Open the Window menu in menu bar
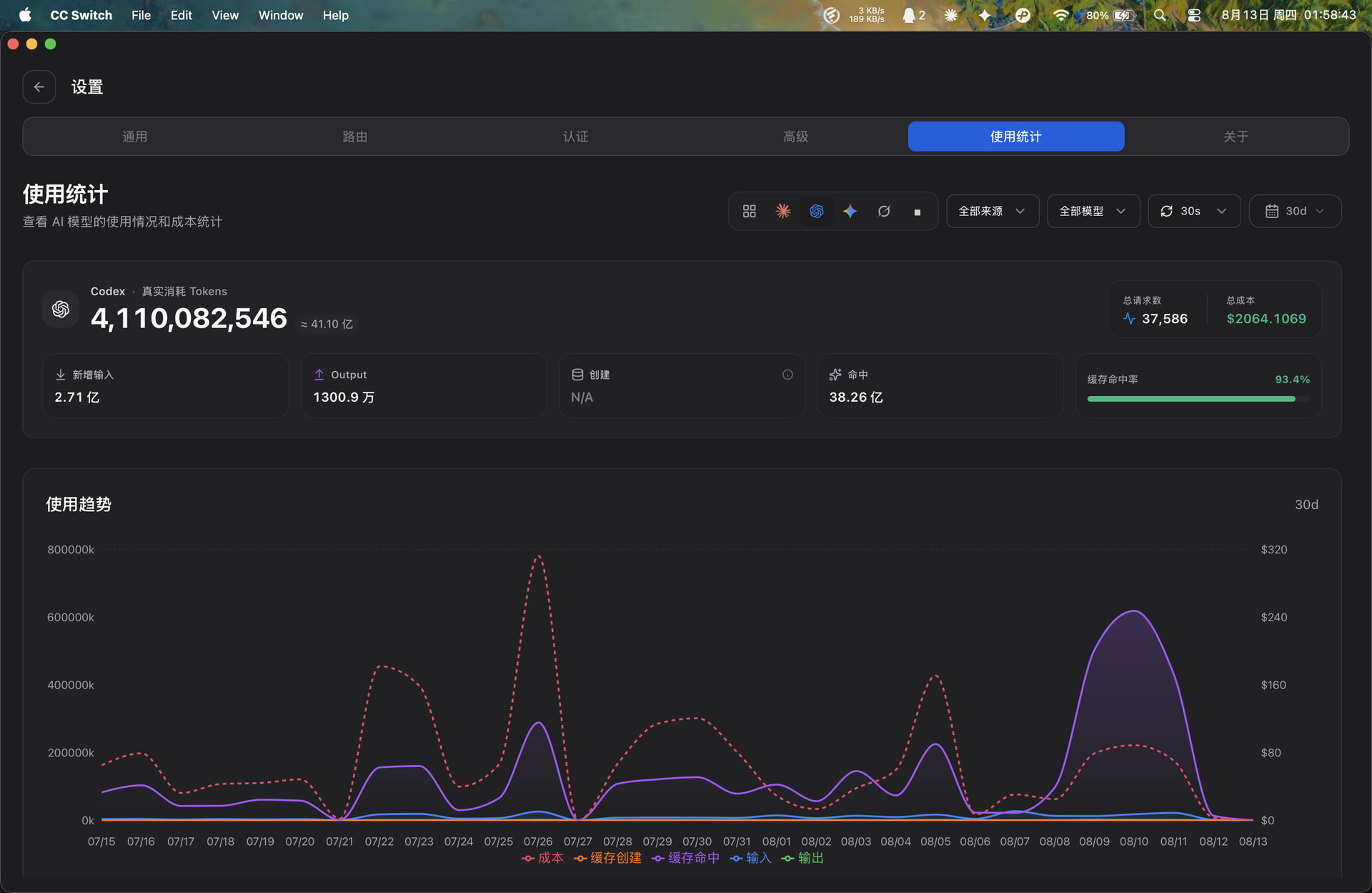1372x893 pixels. click(x=281, y=15)
